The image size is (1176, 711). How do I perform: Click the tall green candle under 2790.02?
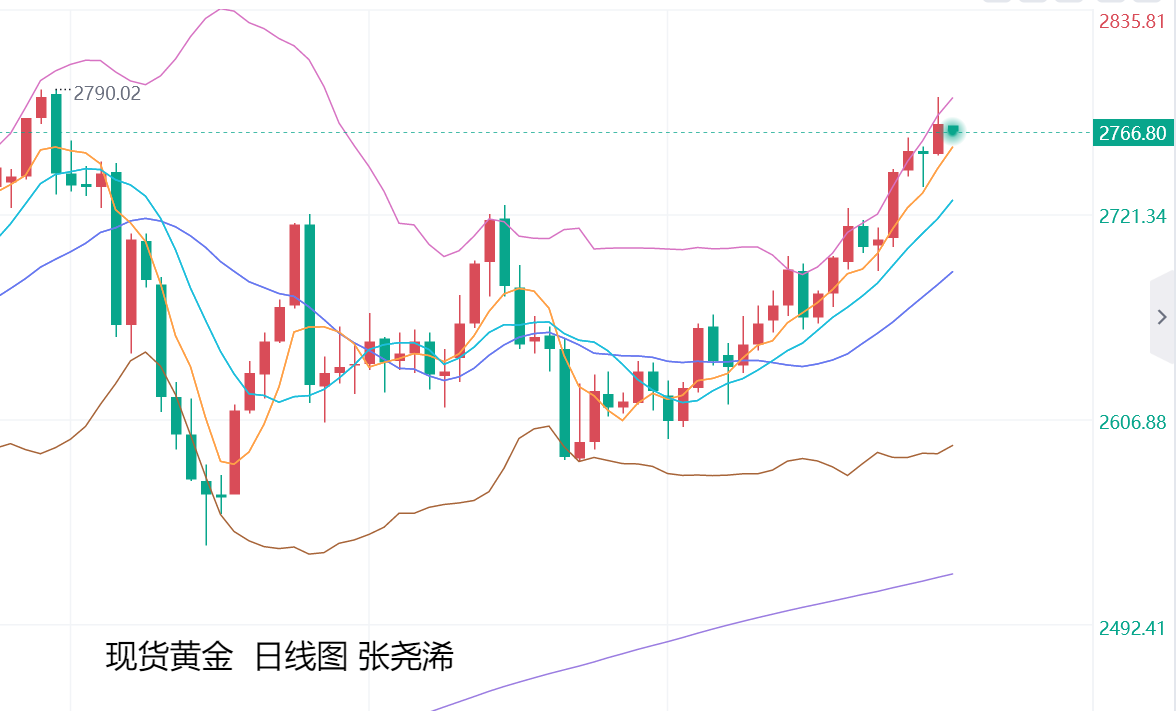coord(56,133)
